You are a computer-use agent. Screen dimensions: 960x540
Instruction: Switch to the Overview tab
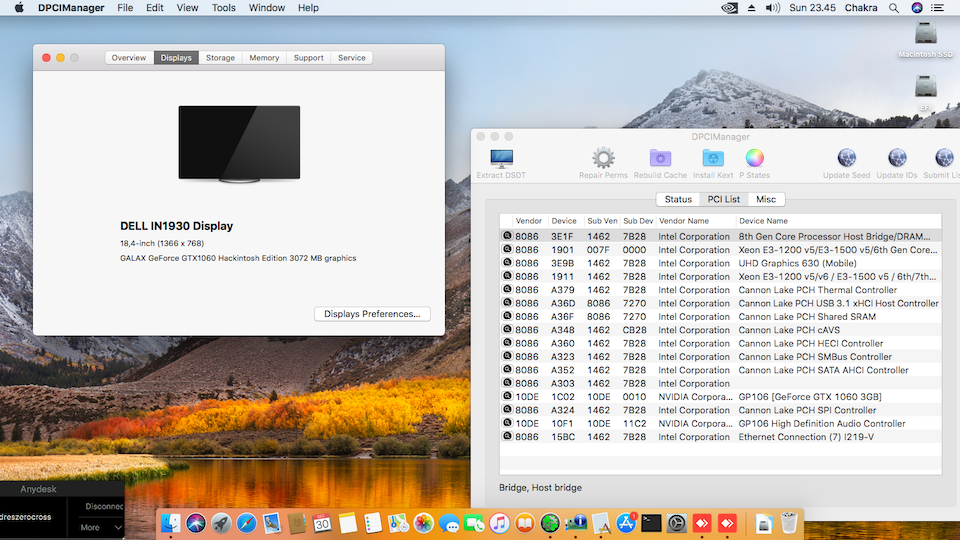coord(129,58)
